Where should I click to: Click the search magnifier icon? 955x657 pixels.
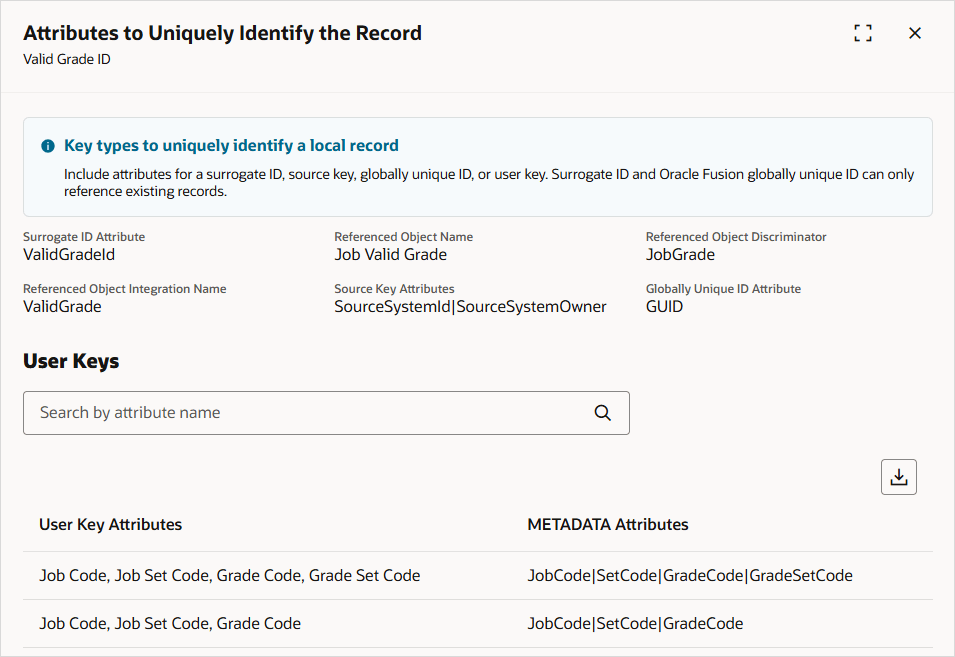tap(602, 412)
